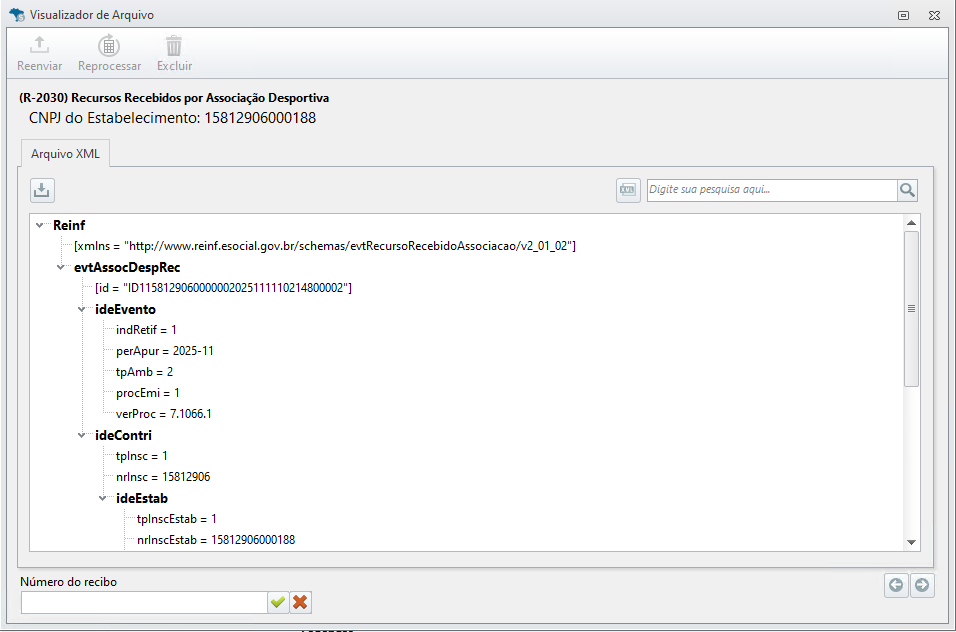Select the ideEvento tree label
The image size is (956, 632).
click(x=125, y=310)
